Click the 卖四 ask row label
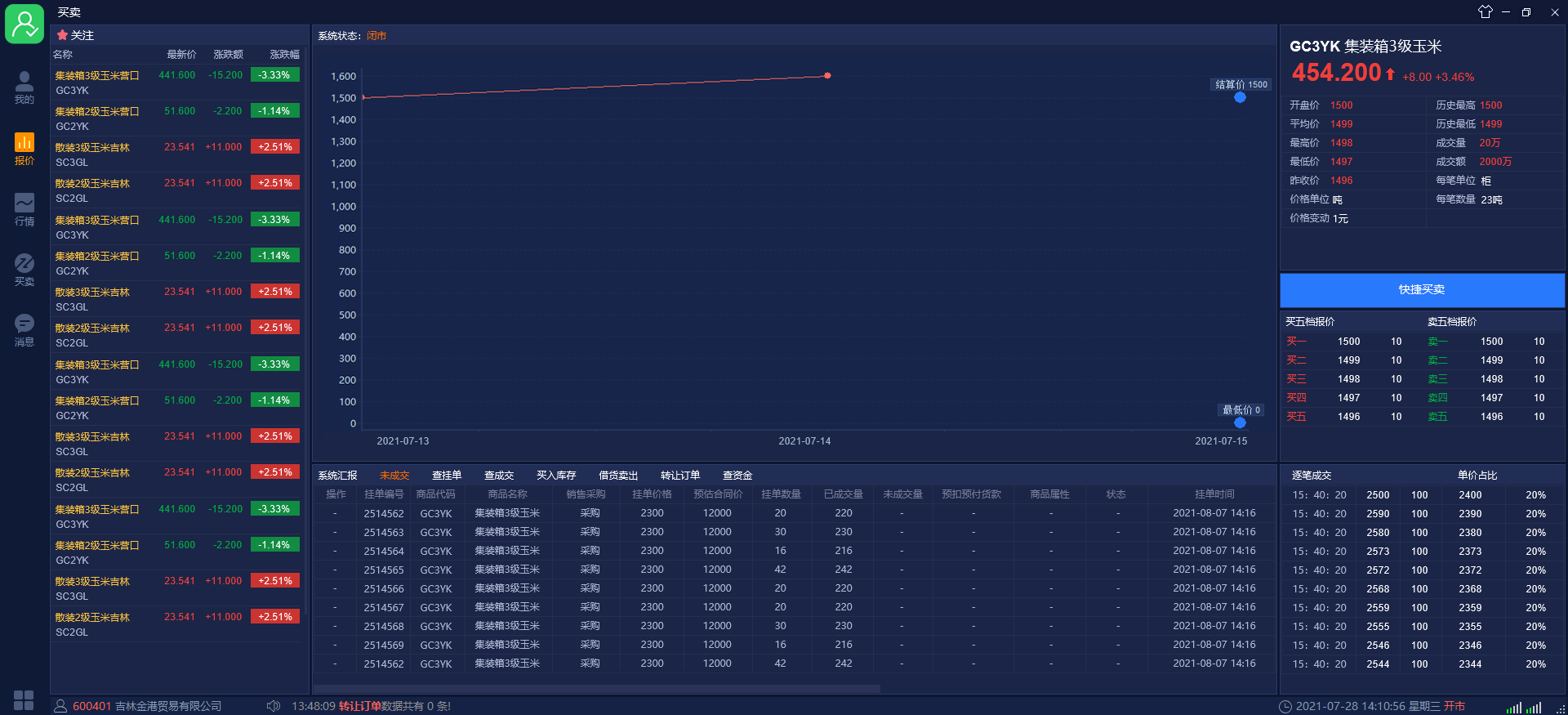 click(x=1437, y=398)
